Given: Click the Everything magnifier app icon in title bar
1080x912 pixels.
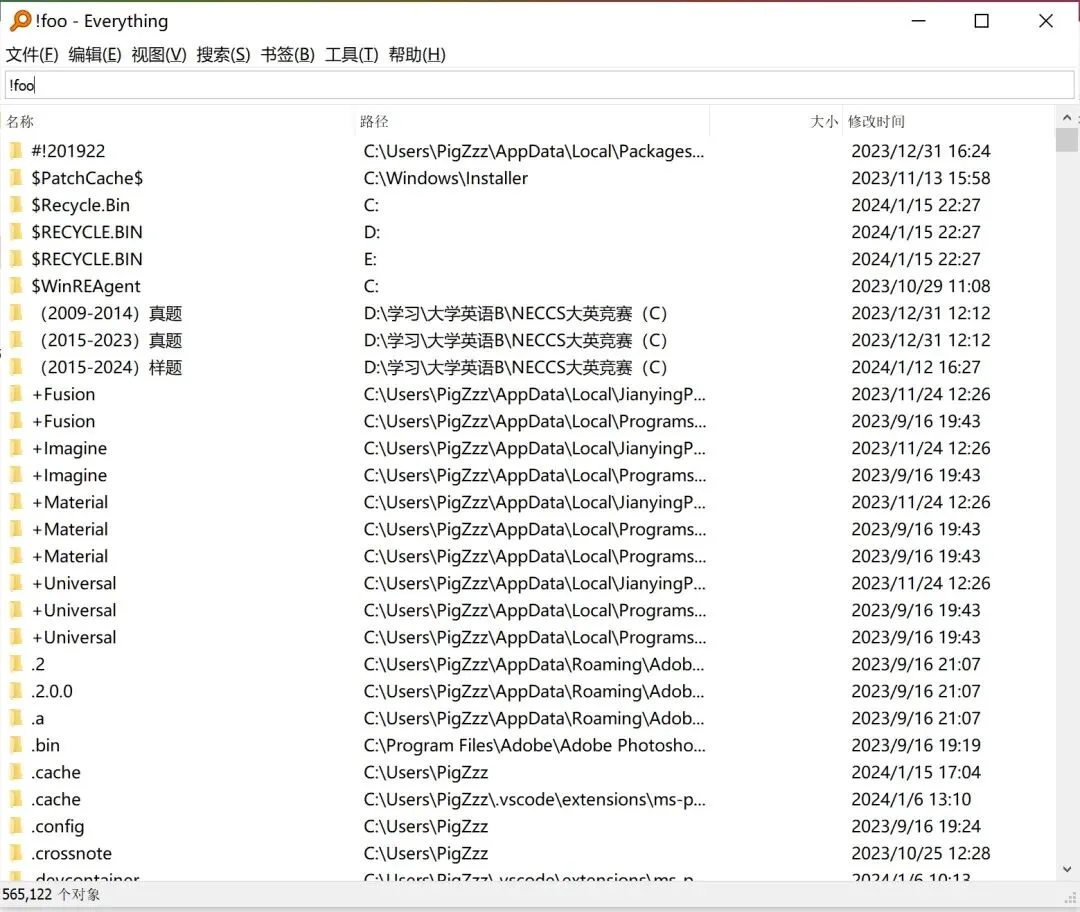Looking at the screenshot, I should click(x=21, y=21).
